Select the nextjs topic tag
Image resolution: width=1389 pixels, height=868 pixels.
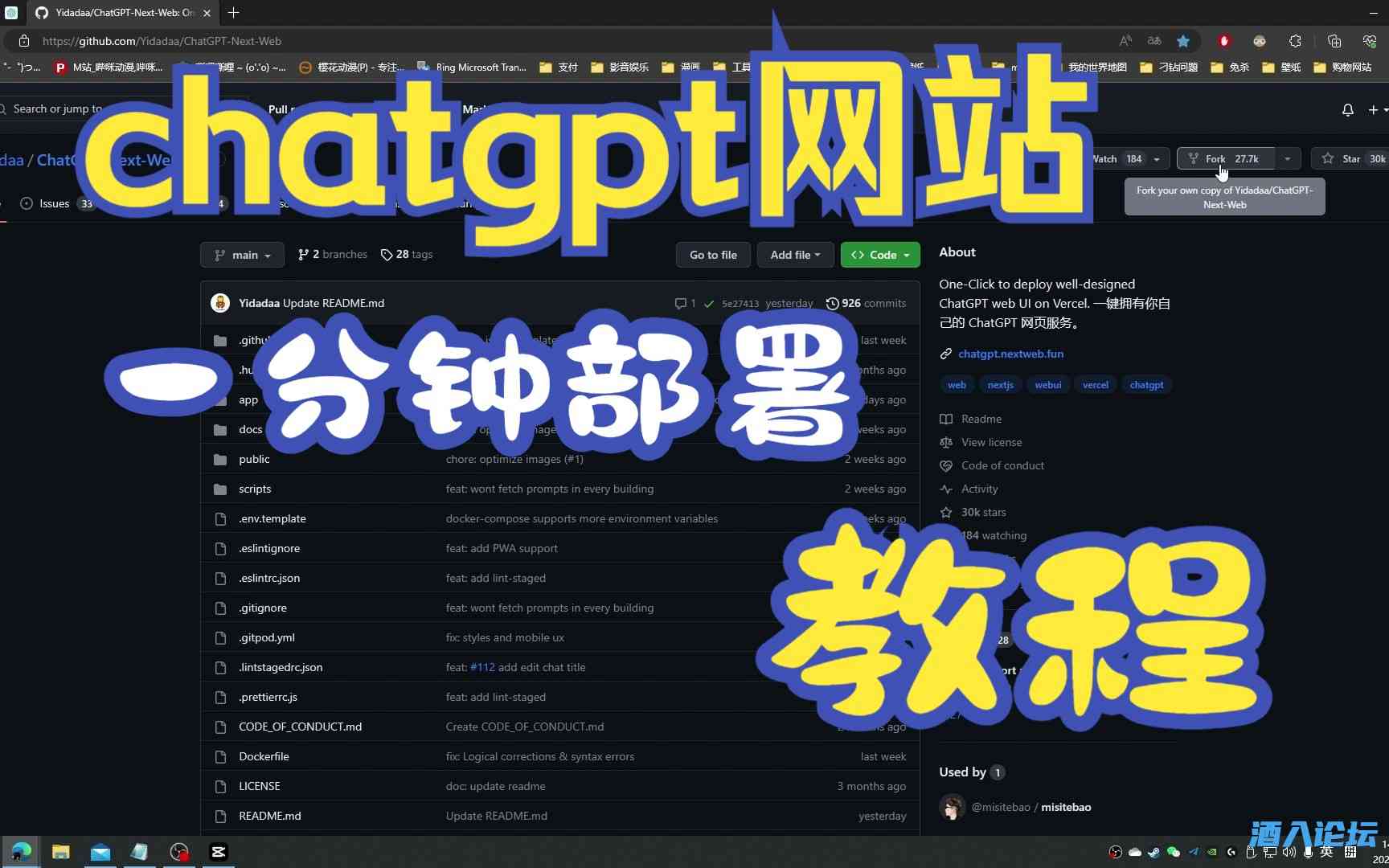click(1000, 385)
